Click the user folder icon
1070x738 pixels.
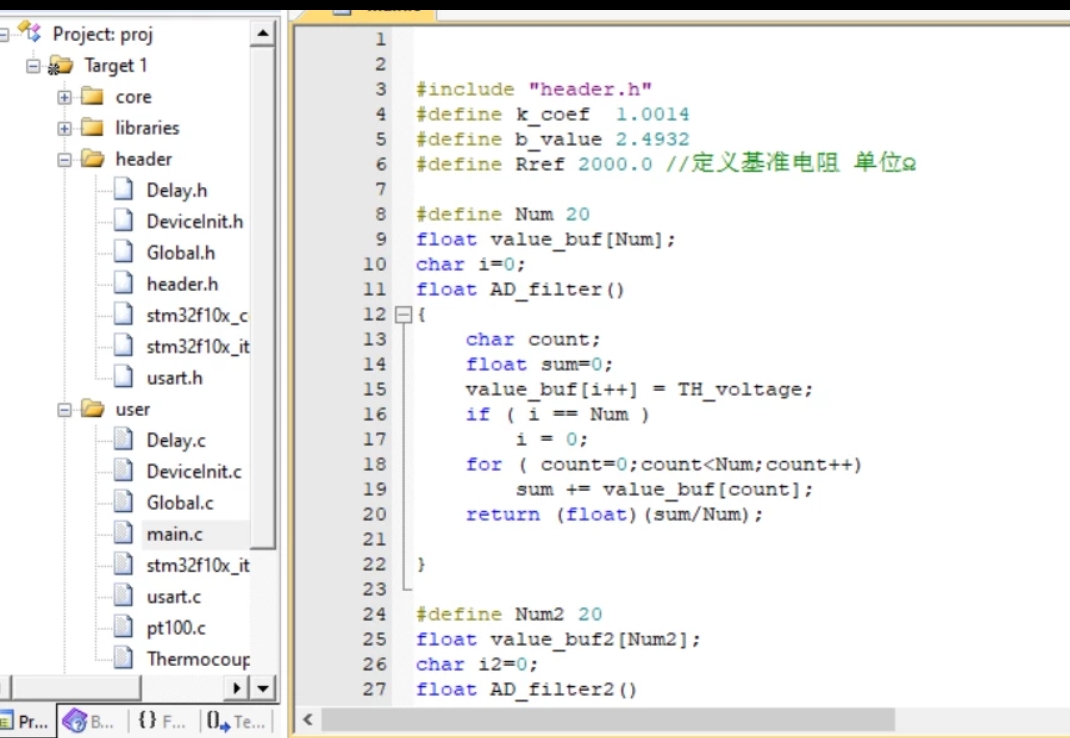click(92, 409)
